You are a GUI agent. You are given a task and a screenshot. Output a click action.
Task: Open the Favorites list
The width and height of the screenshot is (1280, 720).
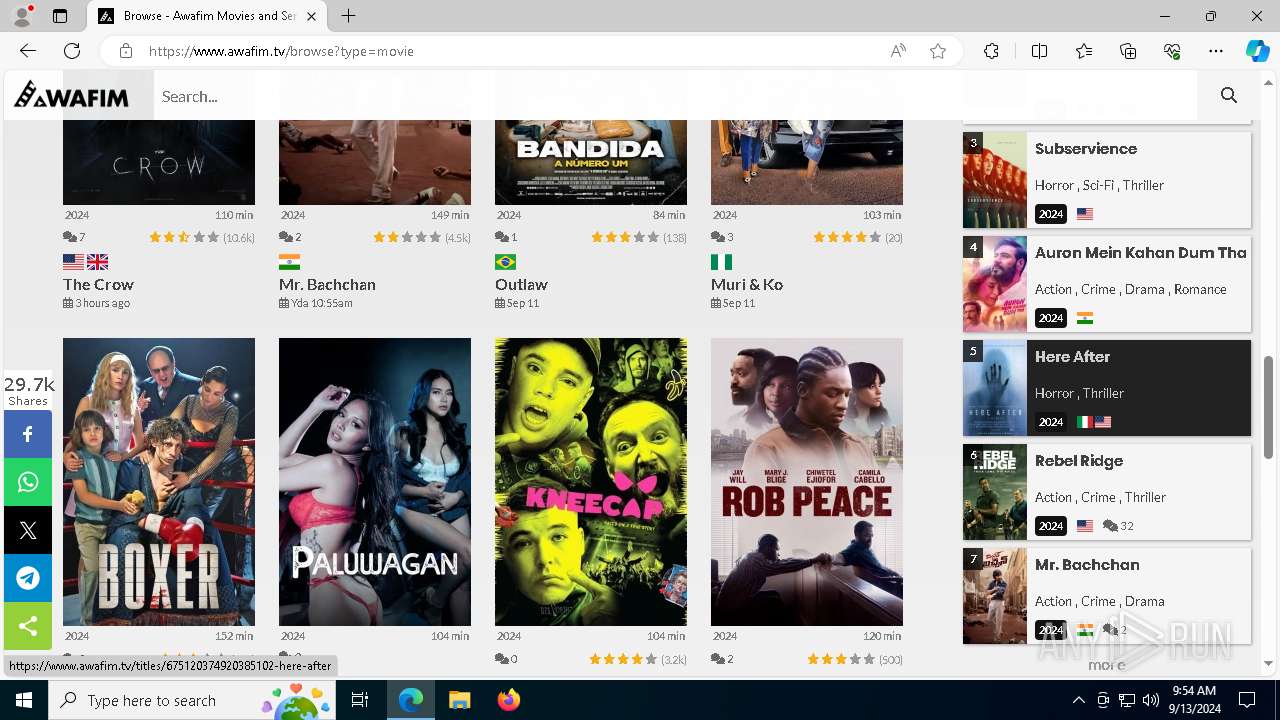(x=1084, y=51)
